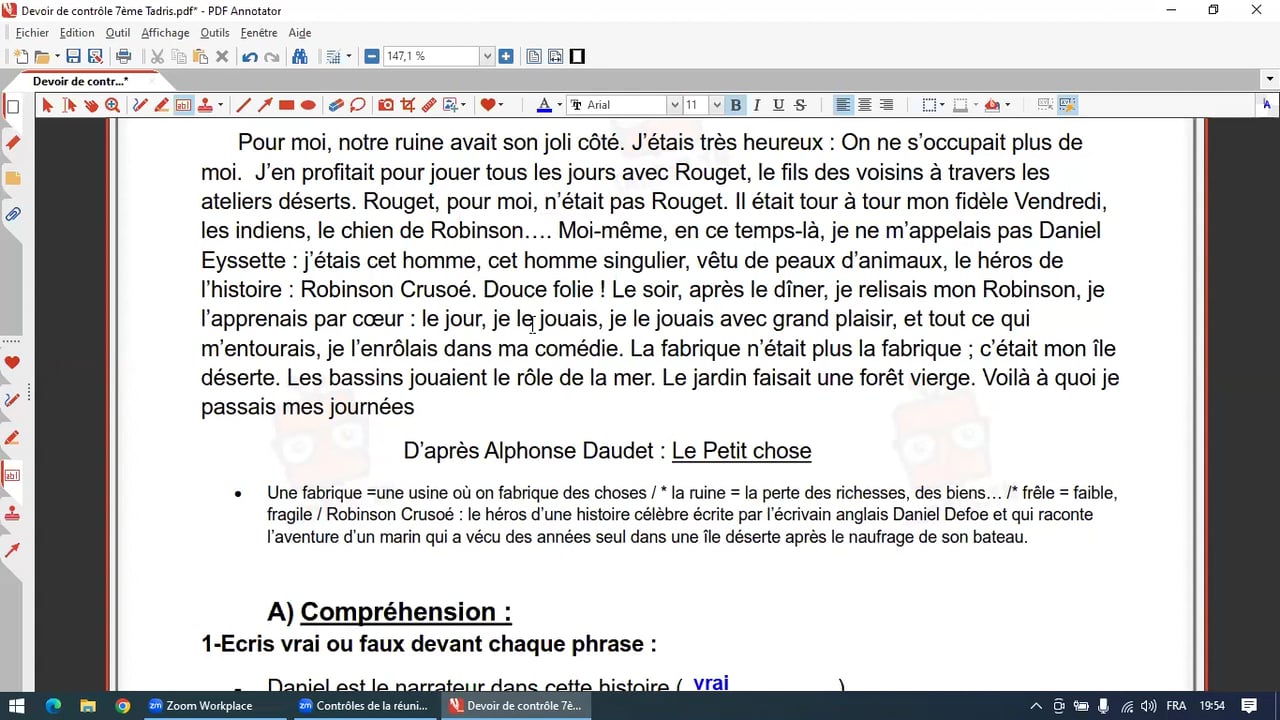The image size is (1280, 720).
Task: Expand the font name Arial dropdown
Action: click(x=674, y=105)
